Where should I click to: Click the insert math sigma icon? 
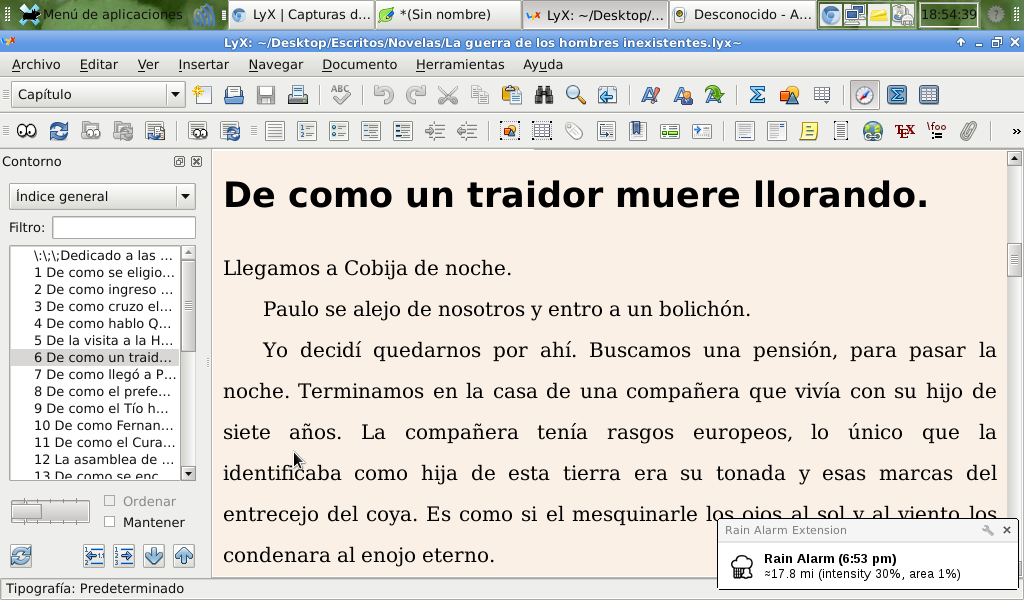click(x=757, y=95)
